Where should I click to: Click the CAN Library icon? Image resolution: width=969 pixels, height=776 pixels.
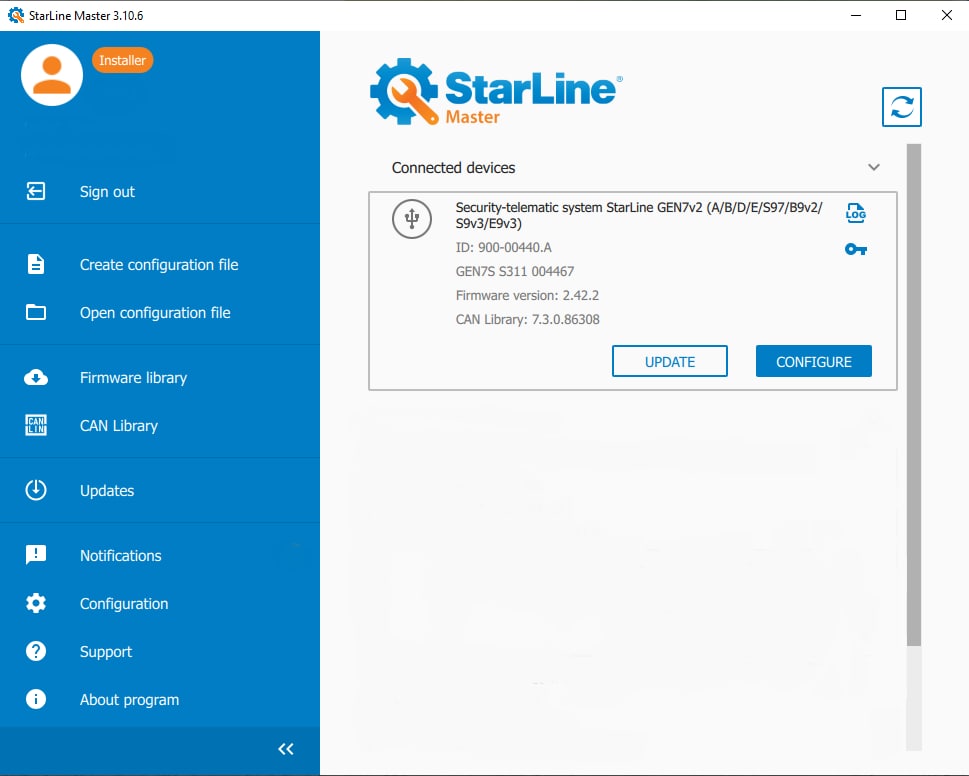(36, 426)
